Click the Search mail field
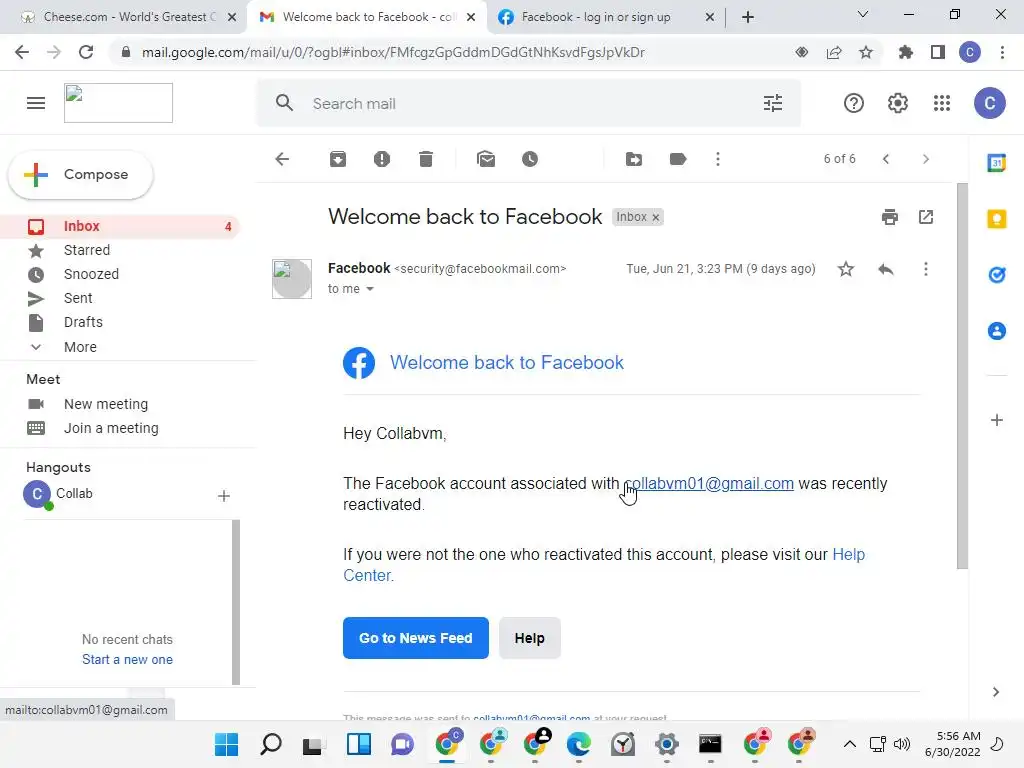This screenshot has height=768, width=1024. pyautogui.click(x=529, y=103)
